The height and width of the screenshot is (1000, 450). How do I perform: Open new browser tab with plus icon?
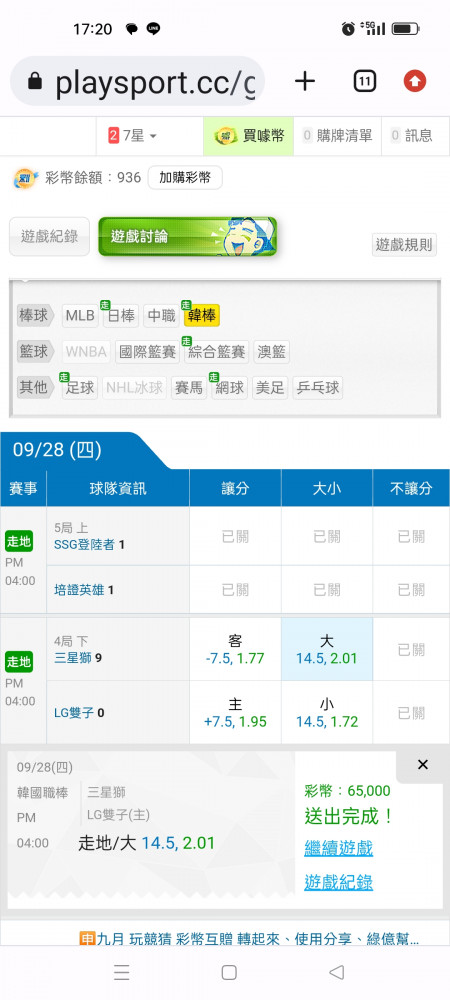tap(305, 81)
